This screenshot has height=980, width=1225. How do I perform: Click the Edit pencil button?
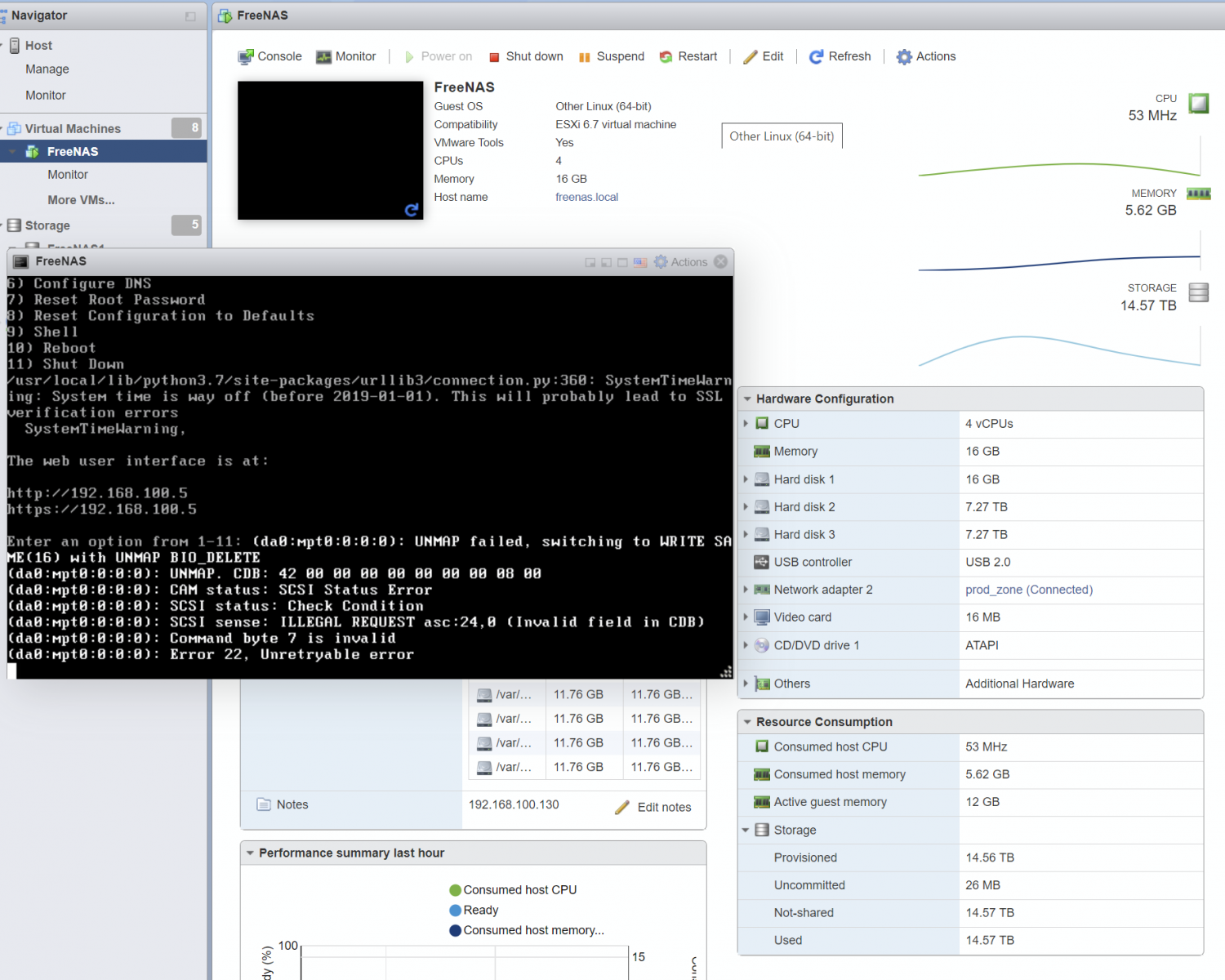(764, 56)
